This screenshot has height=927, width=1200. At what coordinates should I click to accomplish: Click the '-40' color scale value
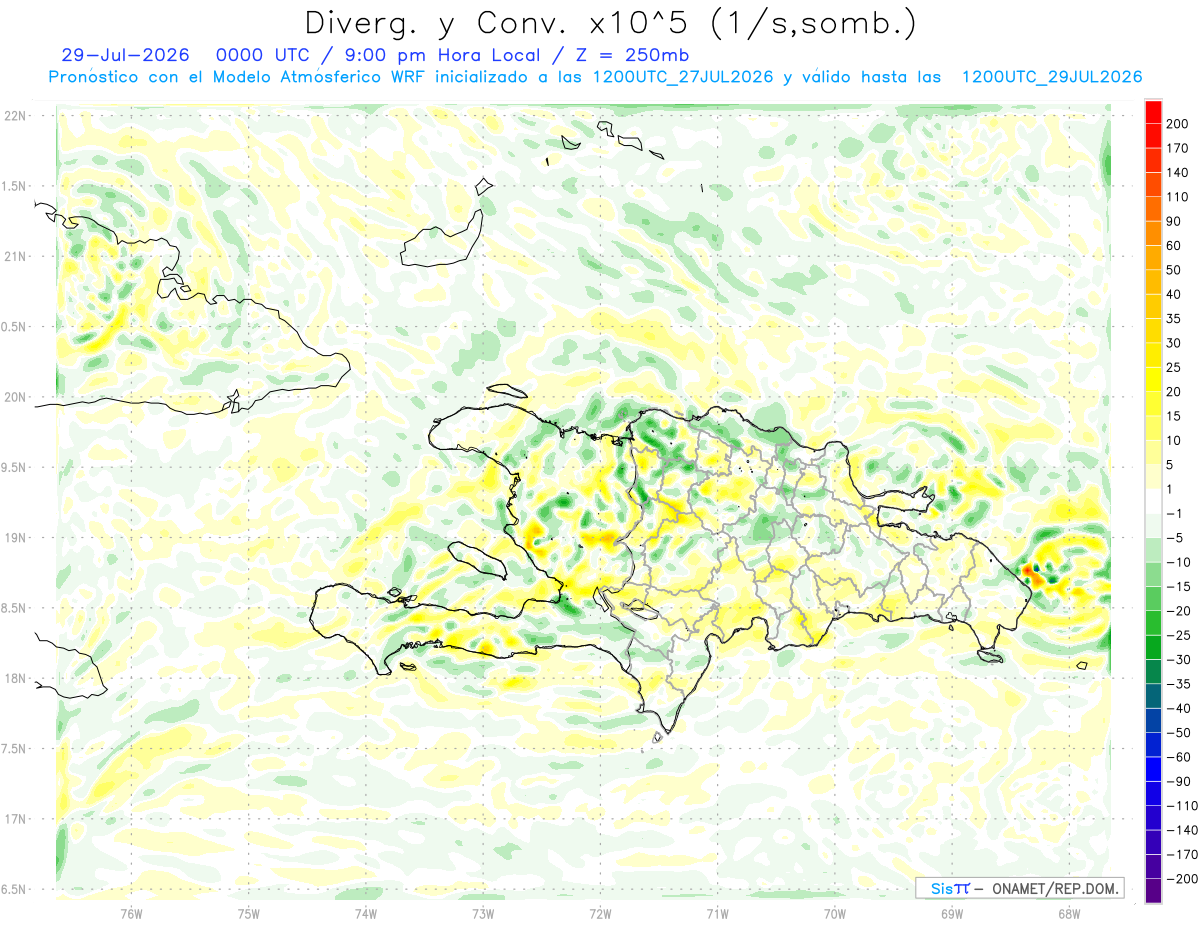click(1180, 708)
